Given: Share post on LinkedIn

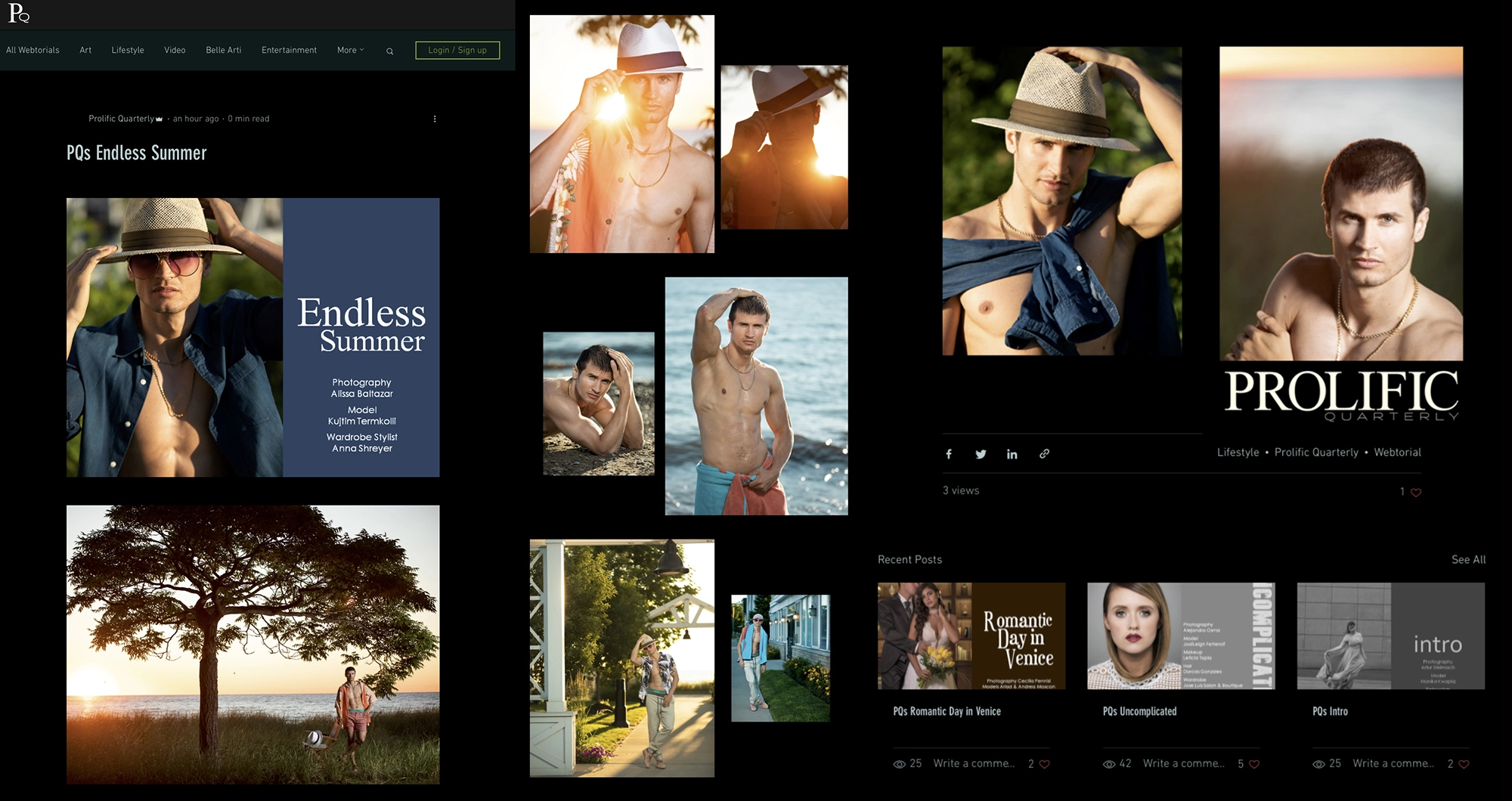Looking at the screenshot, I should click(1012, 454).
